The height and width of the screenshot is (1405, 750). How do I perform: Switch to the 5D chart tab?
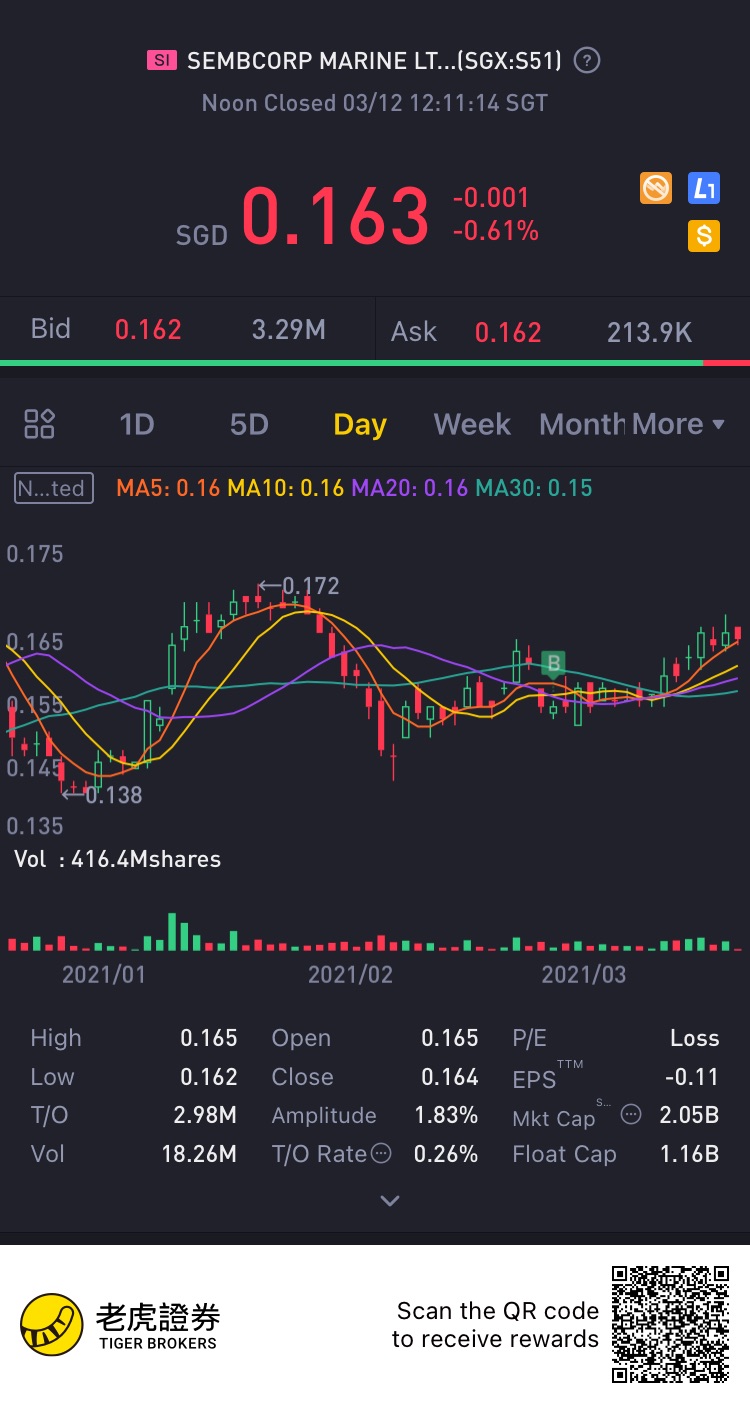point(249,424)
